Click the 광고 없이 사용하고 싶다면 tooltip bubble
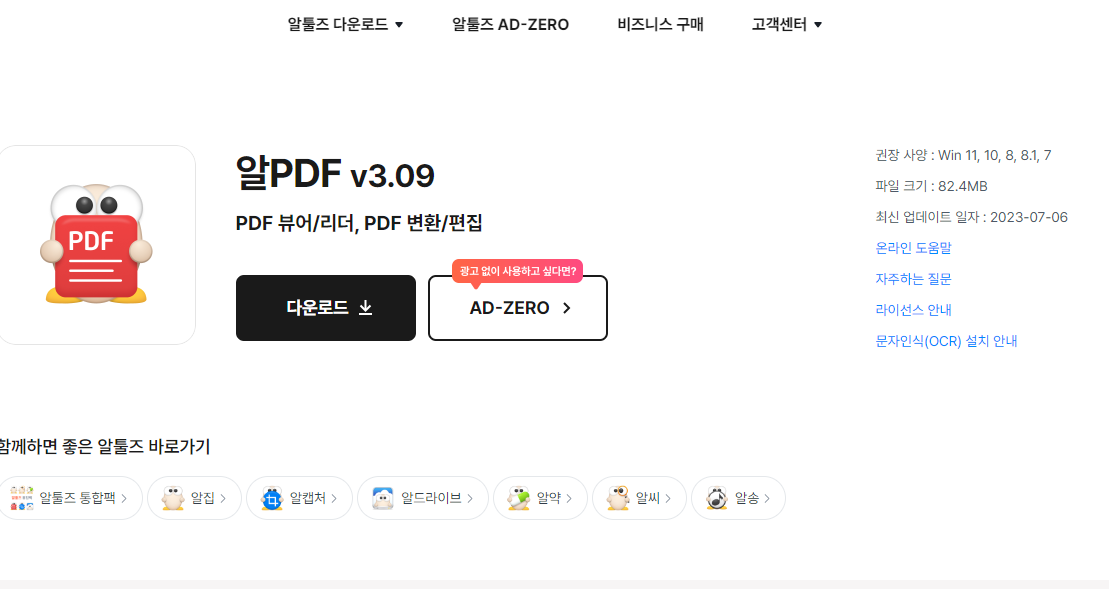Viewport: 1109px width, 589px height. click(517, 271)
